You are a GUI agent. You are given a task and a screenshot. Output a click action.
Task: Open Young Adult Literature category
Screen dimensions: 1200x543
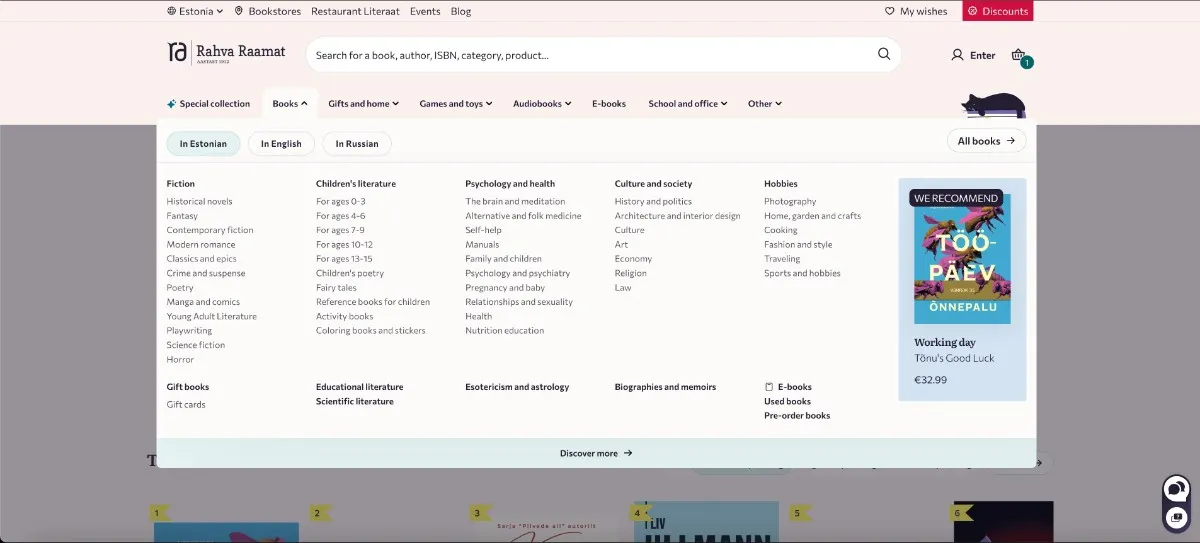212,316
